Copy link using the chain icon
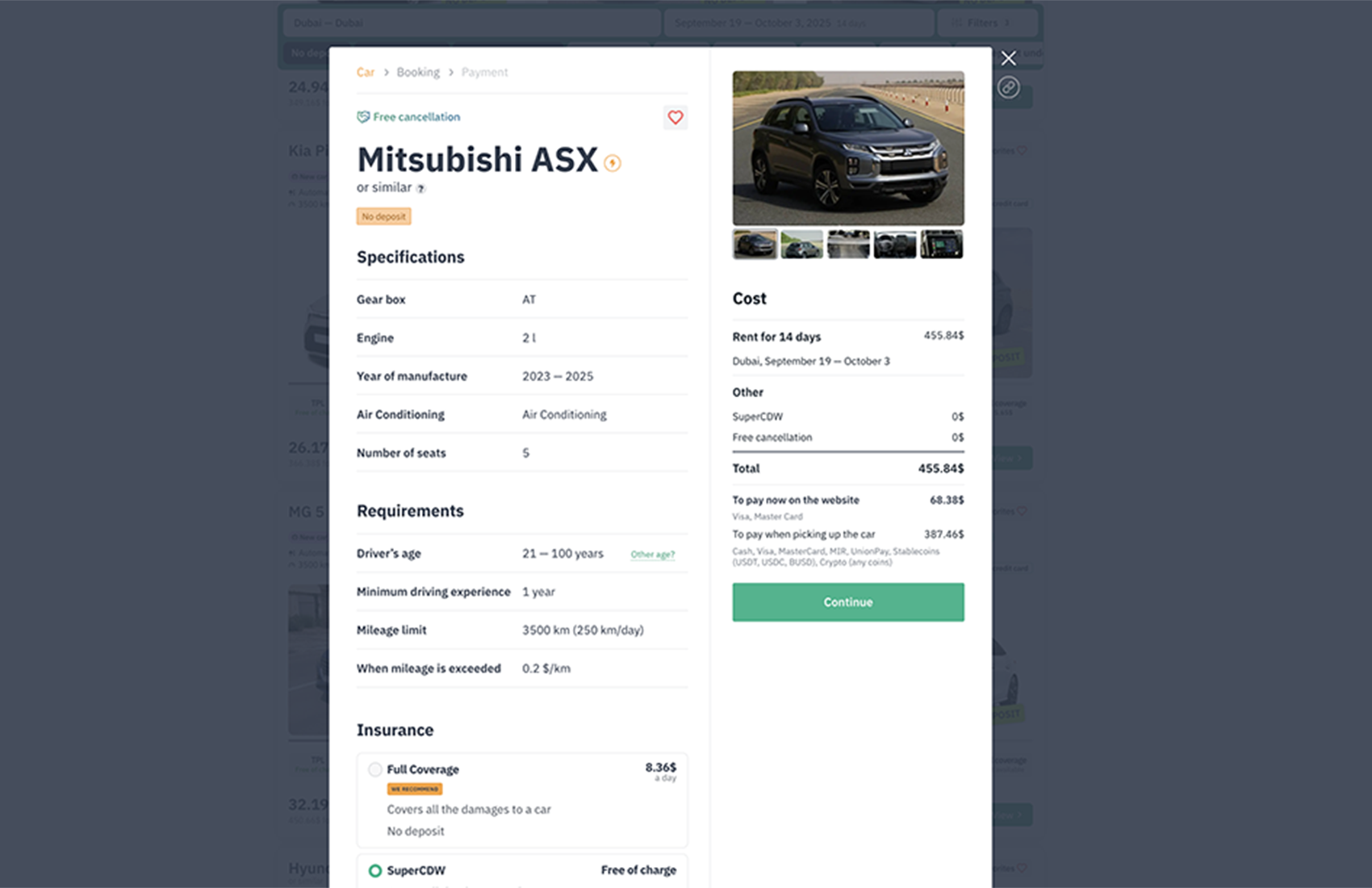1372x888 pixels. pyautogui.click(x=1008, y=87)
